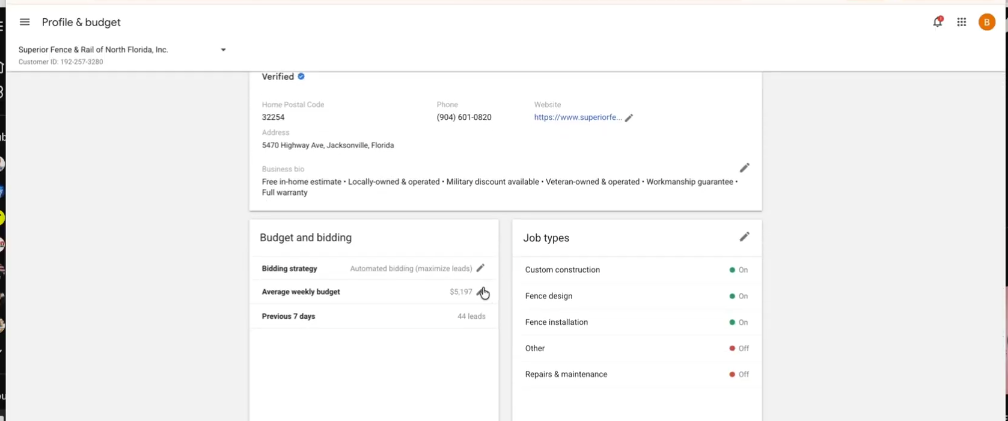Edit Job types pencil icon
This screenshot has width=1008, height=421.
tap(744, 237)
